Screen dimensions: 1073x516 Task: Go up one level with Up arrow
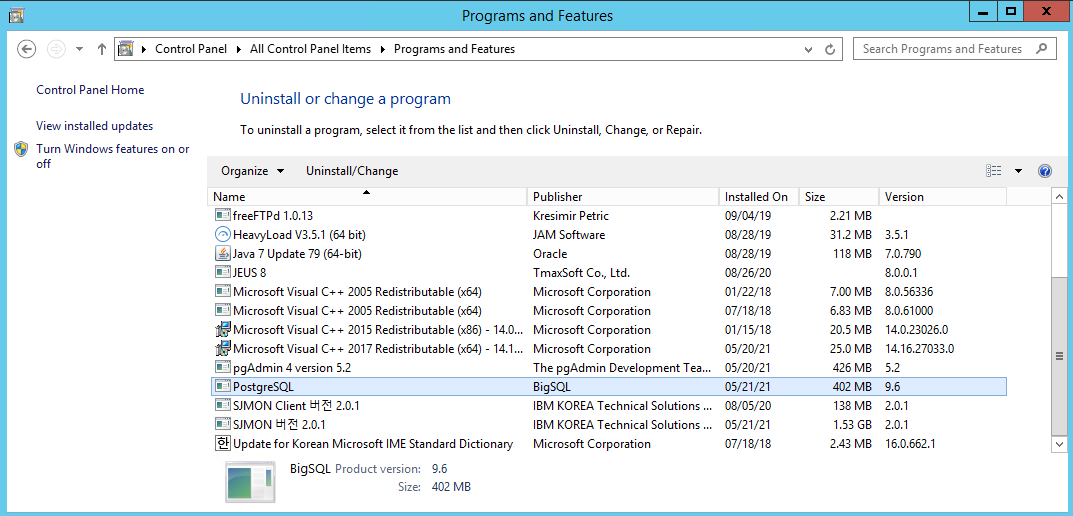coord(102,49)
